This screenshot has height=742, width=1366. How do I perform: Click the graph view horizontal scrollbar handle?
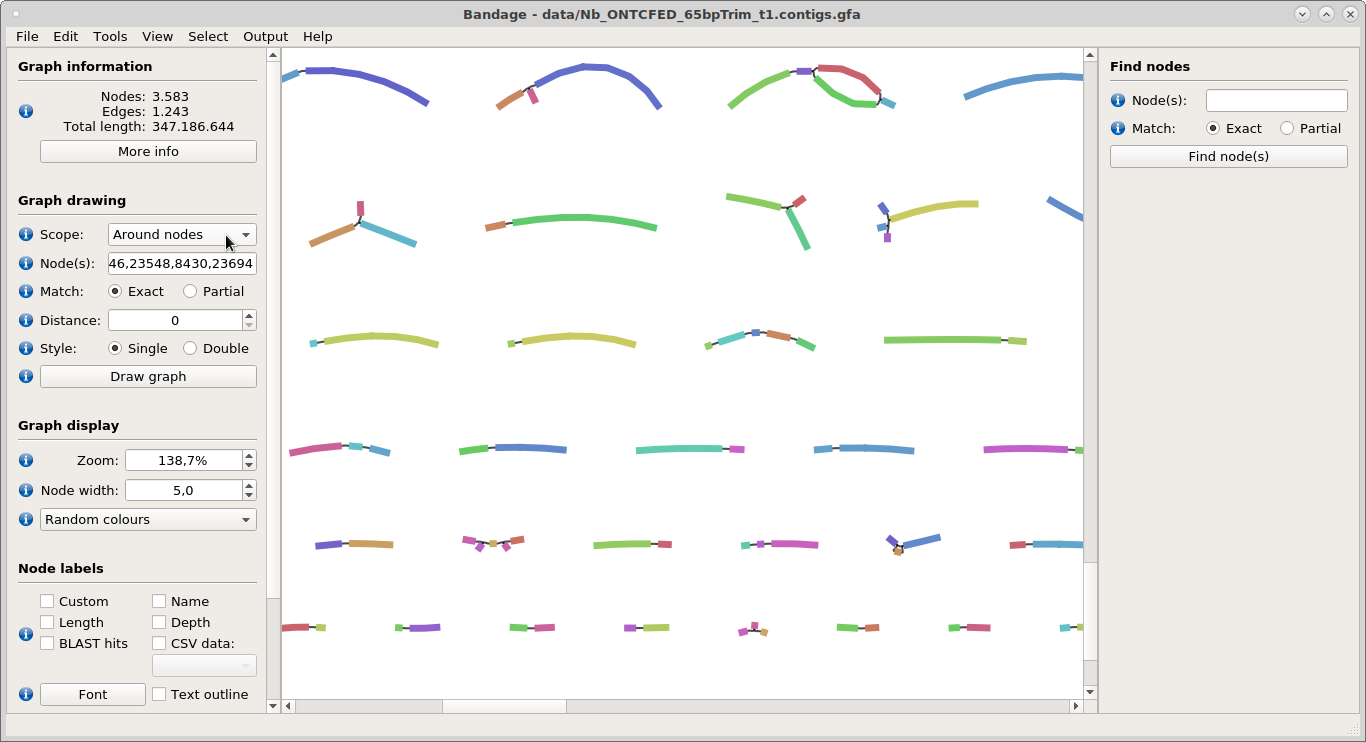click(x=504, y=706)
